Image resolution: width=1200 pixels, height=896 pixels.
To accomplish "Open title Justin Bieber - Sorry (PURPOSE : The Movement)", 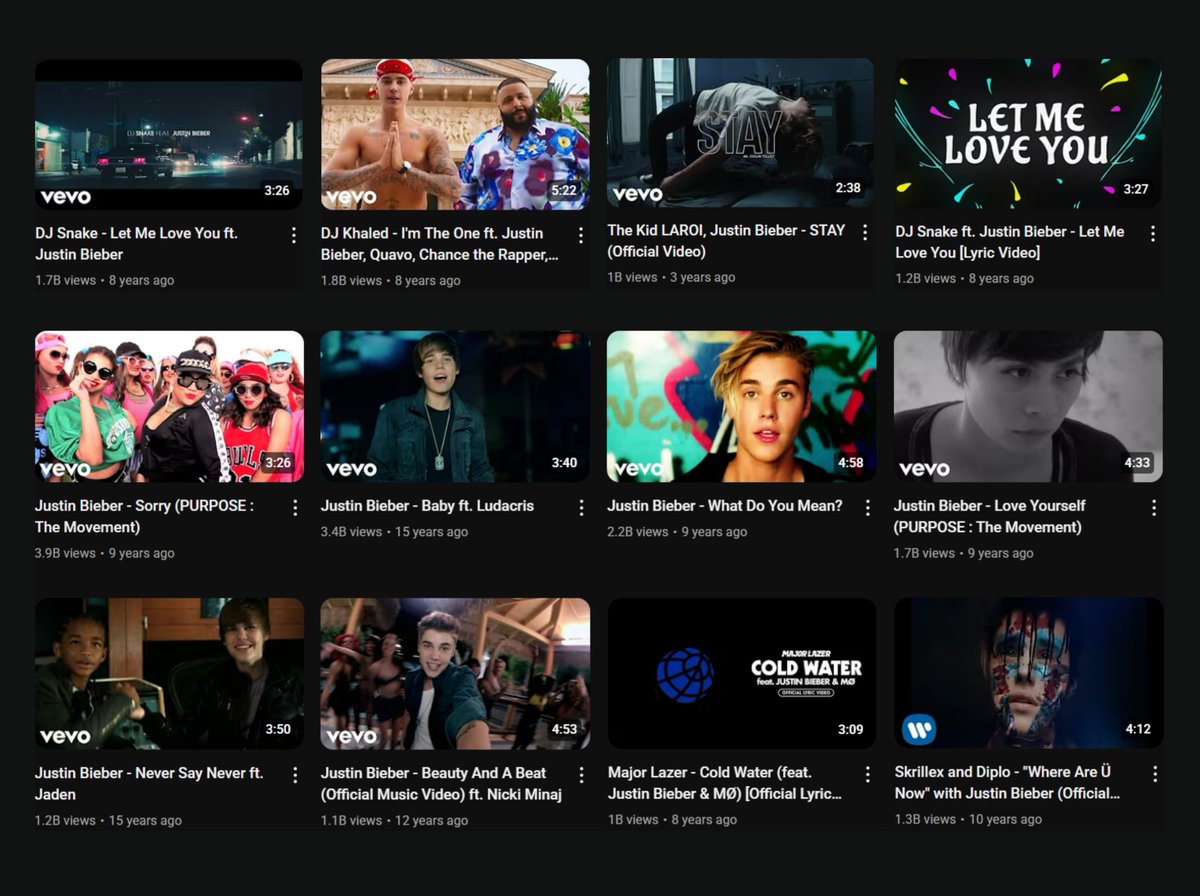I will coord(144,516).
